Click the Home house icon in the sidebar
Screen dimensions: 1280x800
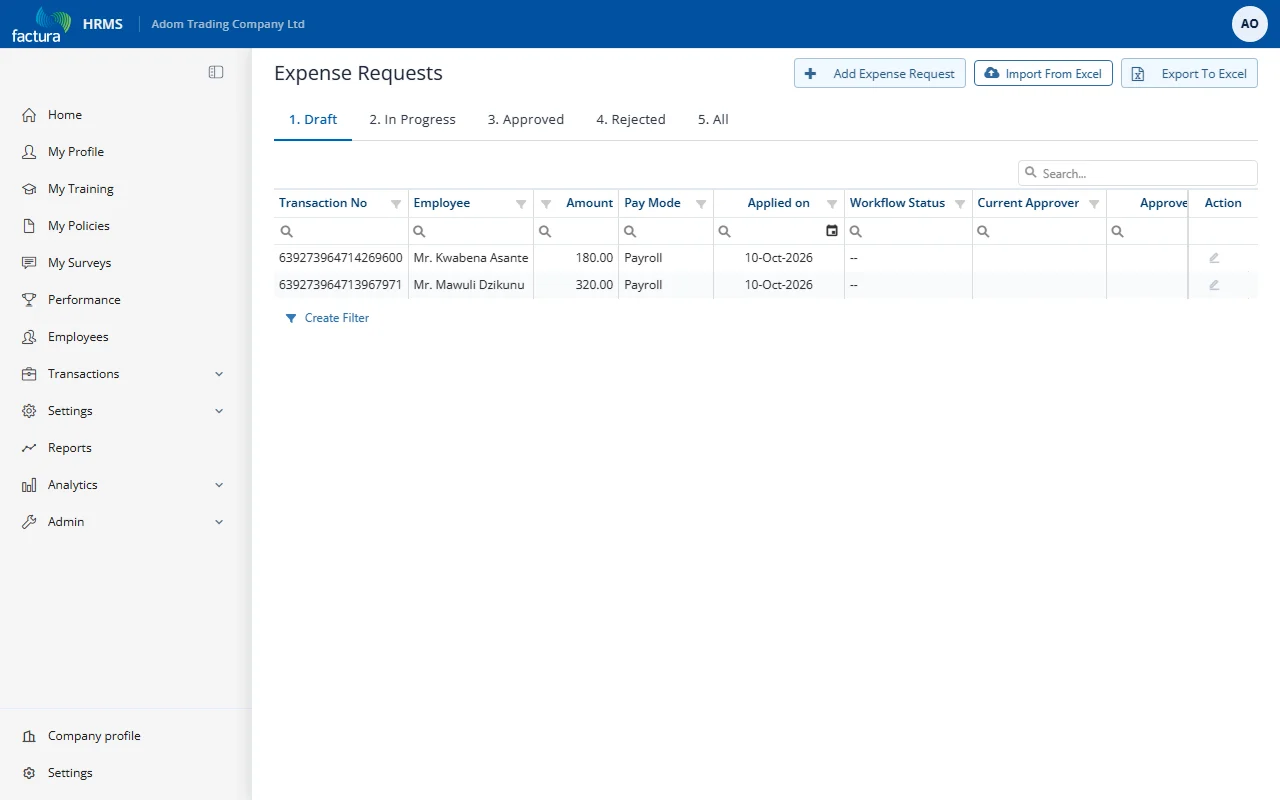pyautogui.click(x=29, y=115)
